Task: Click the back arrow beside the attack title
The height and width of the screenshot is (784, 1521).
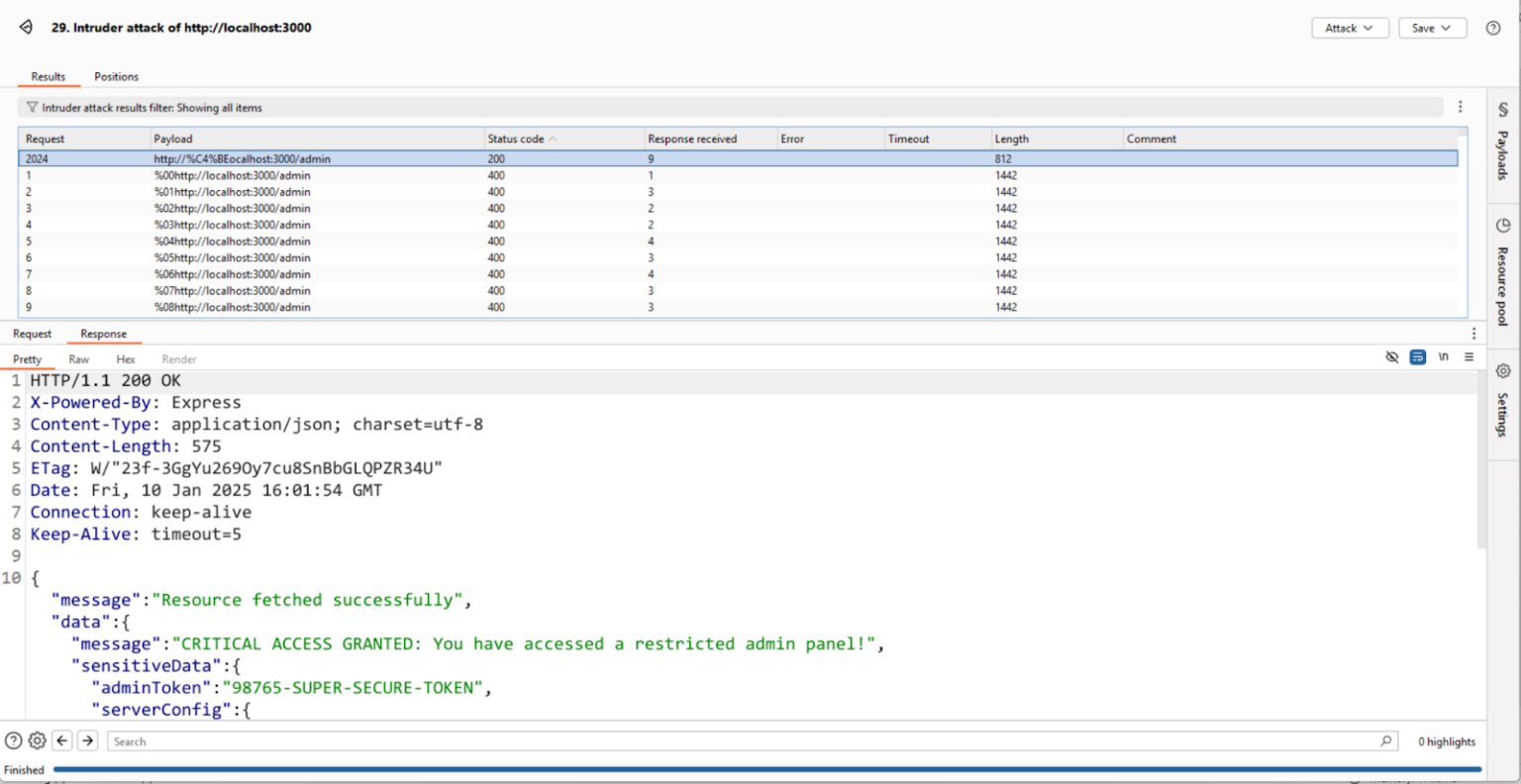Action: click(25, 28)
